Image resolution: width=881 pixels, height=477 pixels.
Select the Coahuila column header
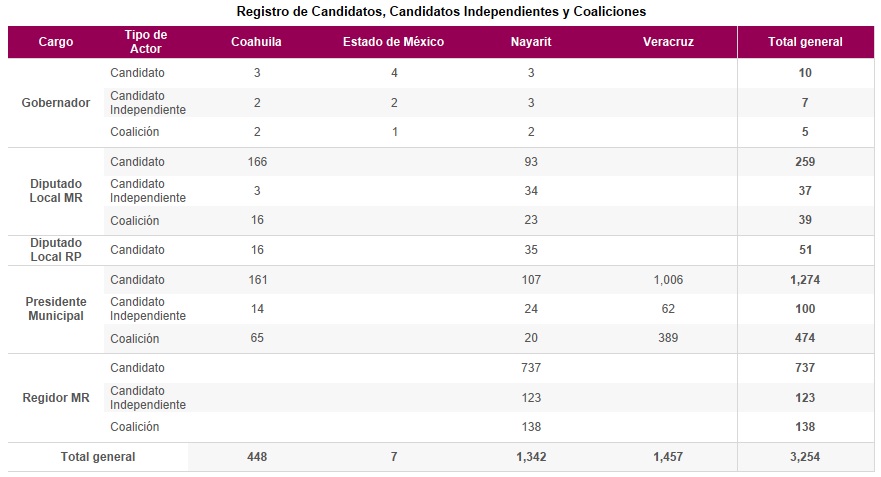(257, 42)
